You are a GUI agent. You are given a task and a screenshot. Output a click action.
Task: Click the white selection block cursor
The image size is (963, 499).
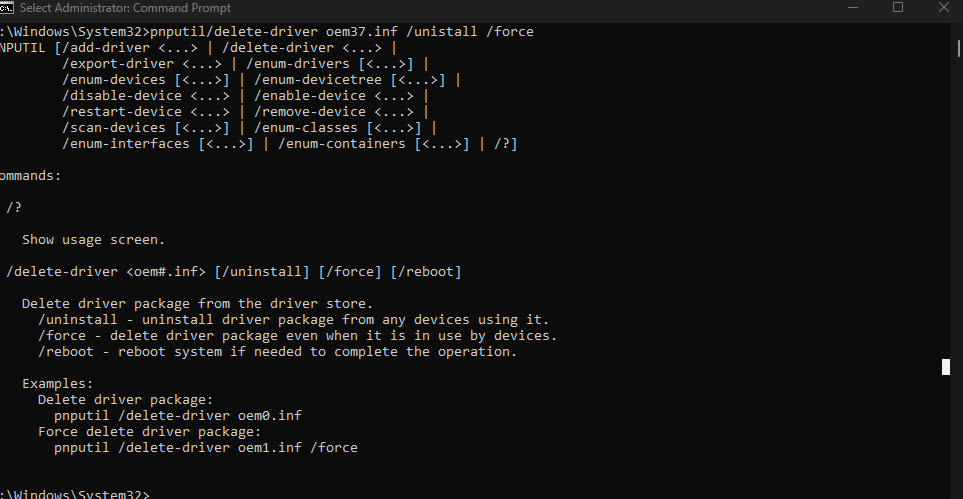946,367
